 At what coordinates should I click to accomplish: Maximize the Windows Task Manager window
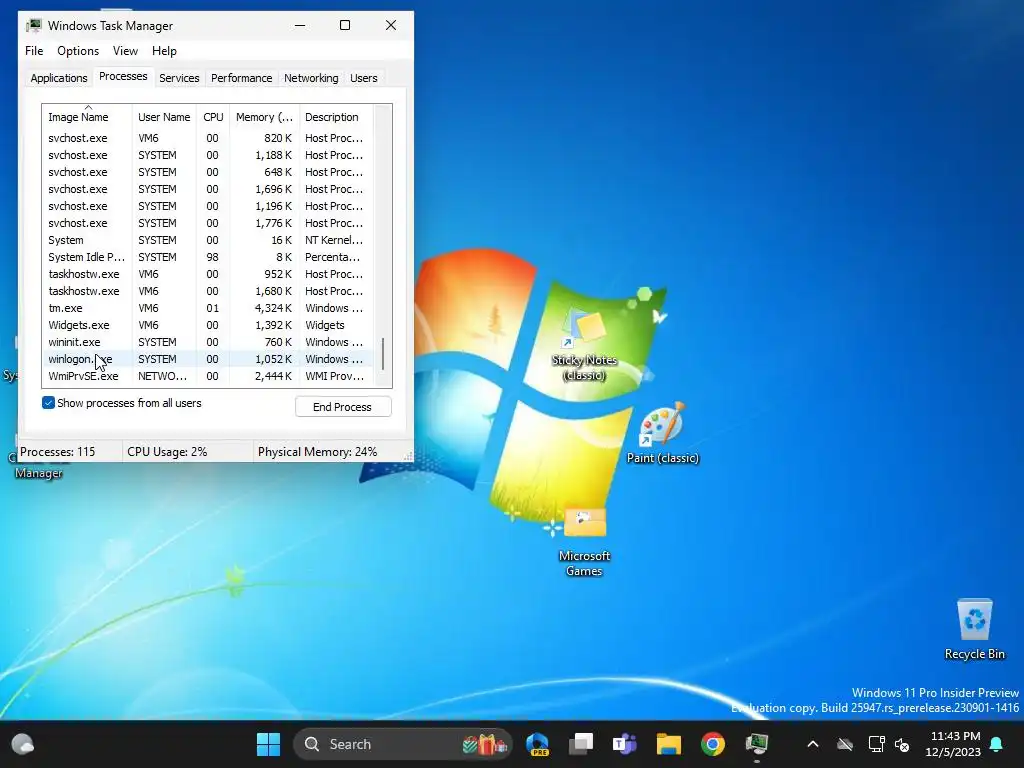coord(345,25)
